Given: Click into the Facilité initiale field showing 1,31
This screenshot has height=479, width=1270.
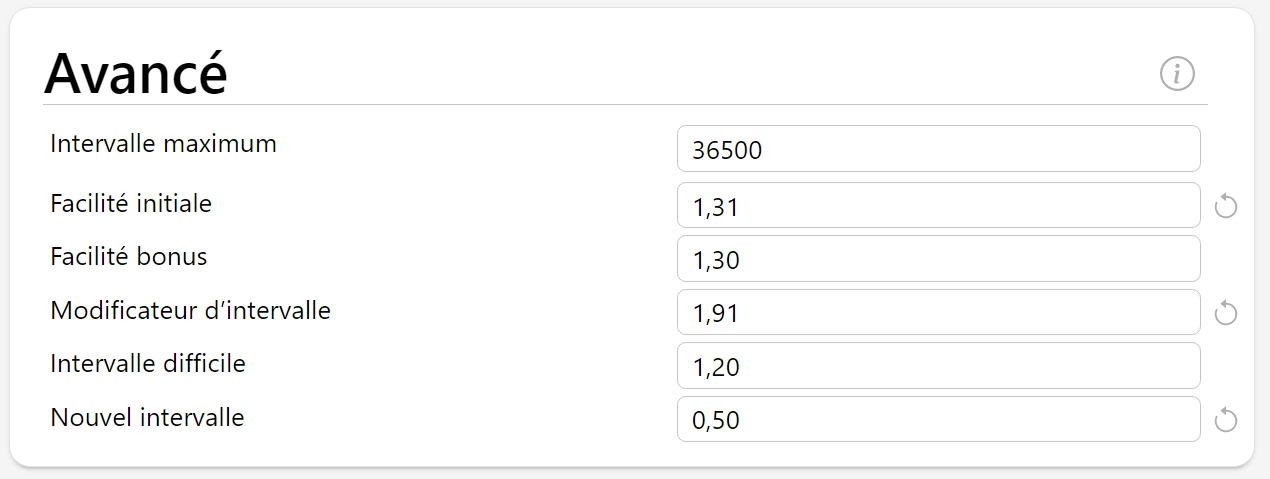Looking at the screenshot, I should click(938, 205).
